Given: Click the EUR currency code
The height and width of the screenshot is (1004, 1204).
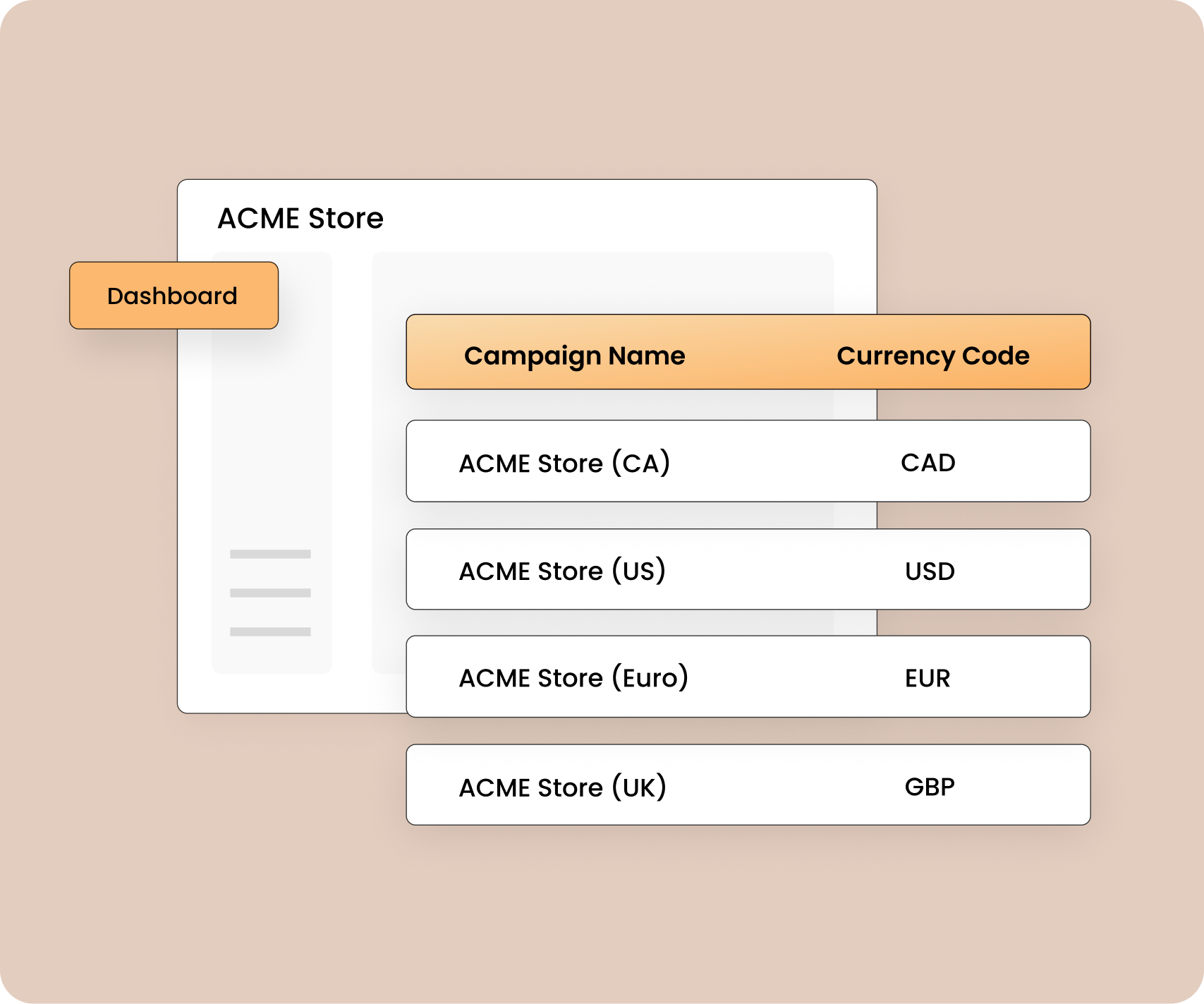Looking at the screenshot, I should coord(928,678).
